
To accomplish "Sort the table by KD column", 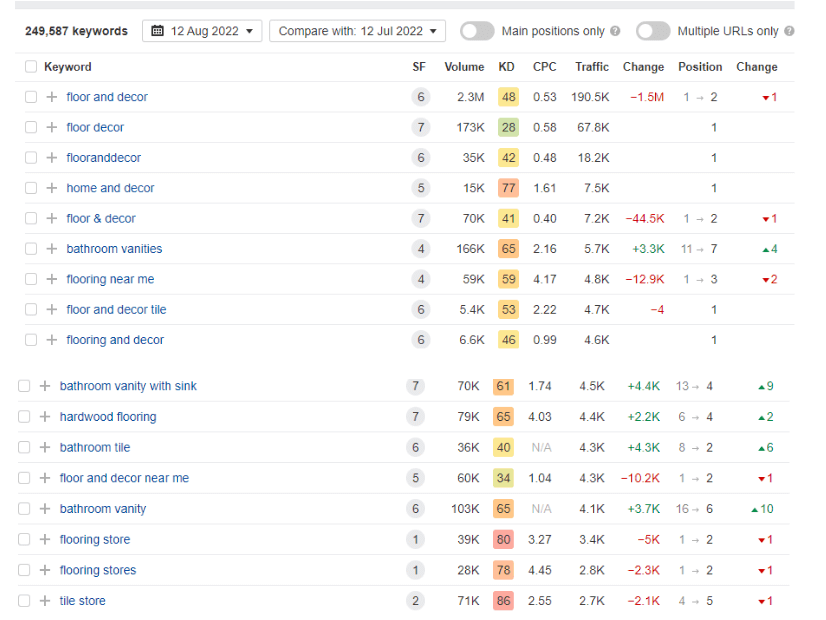I will [506, 67].
